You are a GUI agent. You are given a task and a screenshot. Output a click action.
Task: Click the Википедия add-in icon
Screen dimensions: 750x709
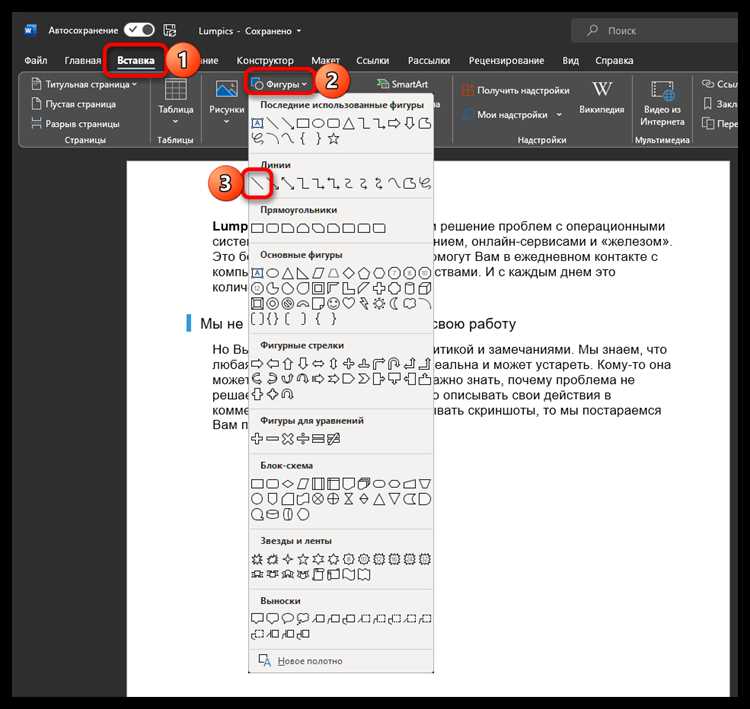click(x=601, y=98)
